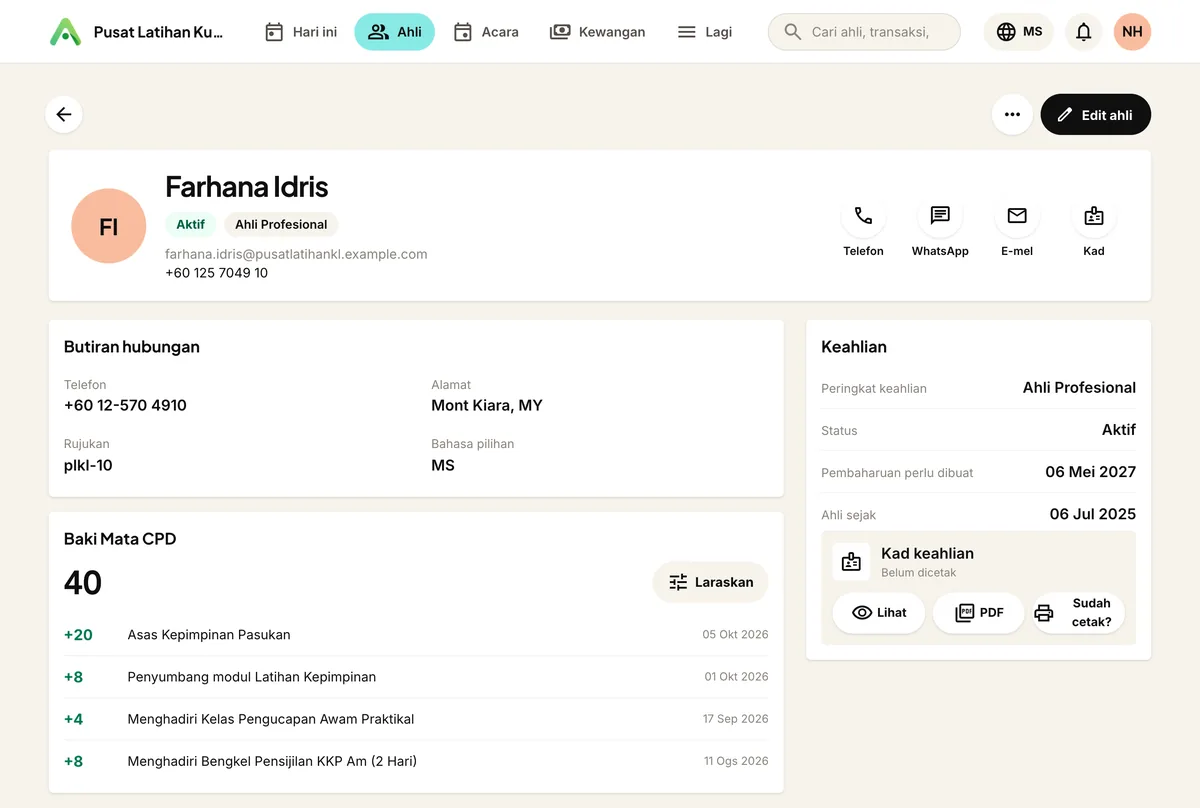Expand the Lagi menu
Image resolution: width=1200 pixels, height=808 pixels.
[705, 32]
